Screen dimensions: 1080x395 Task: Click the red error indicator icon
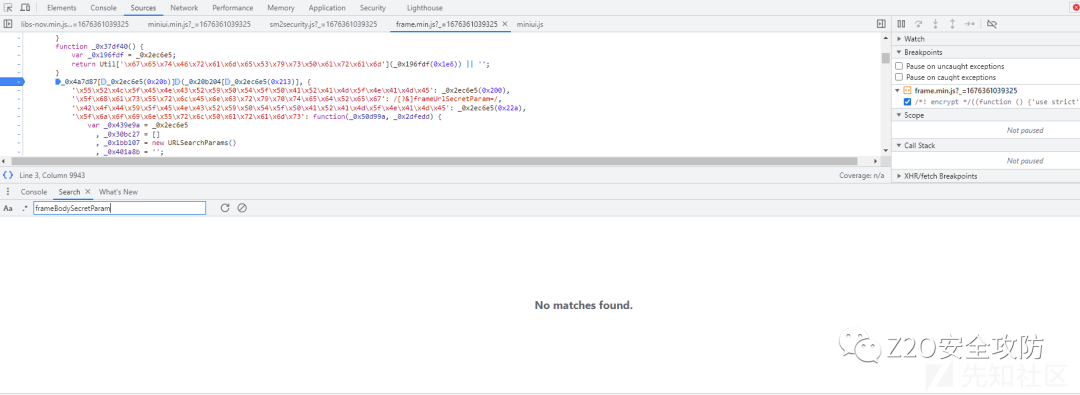1075,7
